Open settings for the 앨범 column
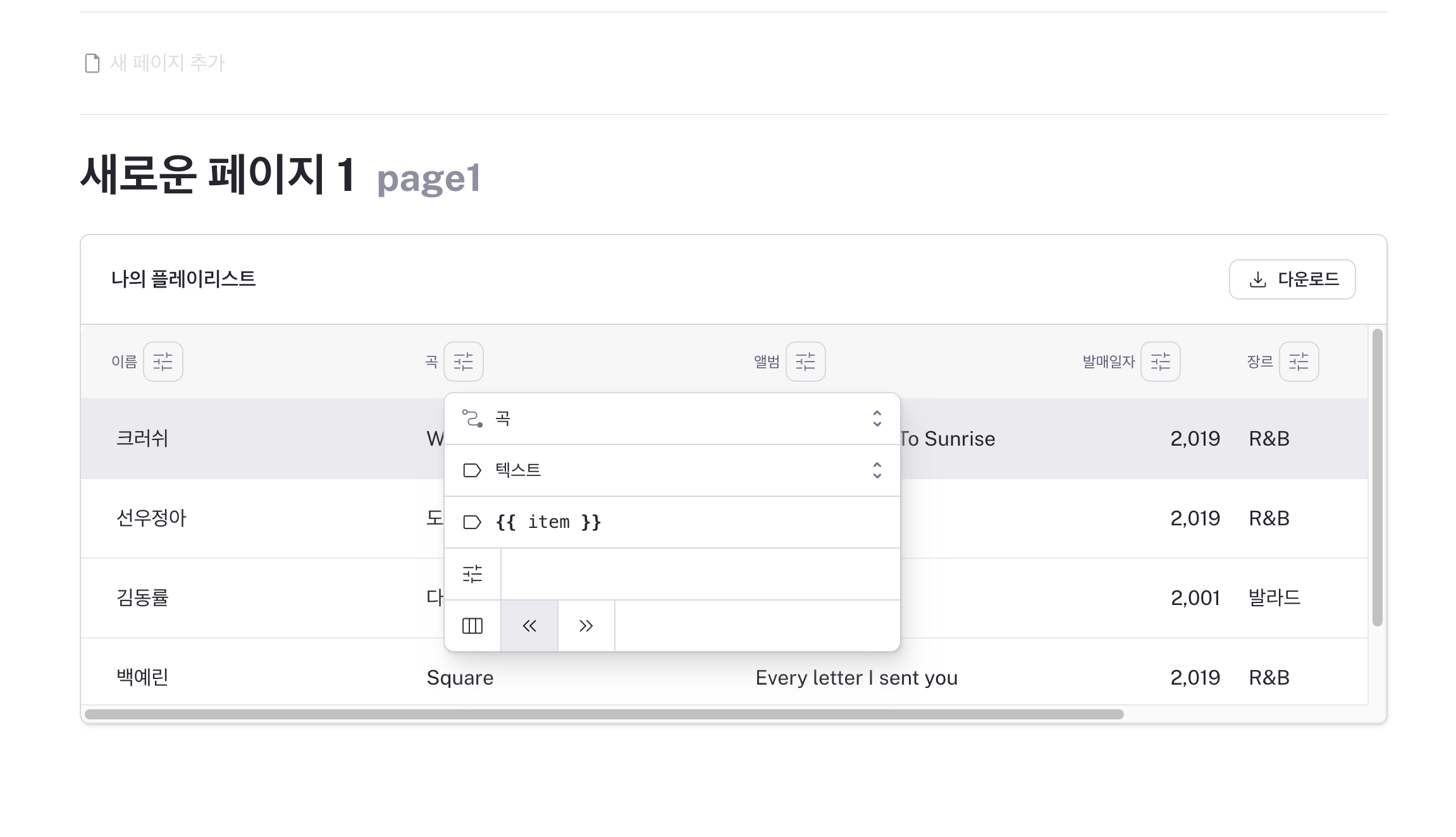The height and width of the screenshot is (837, 1456). (x=806, y=362)
